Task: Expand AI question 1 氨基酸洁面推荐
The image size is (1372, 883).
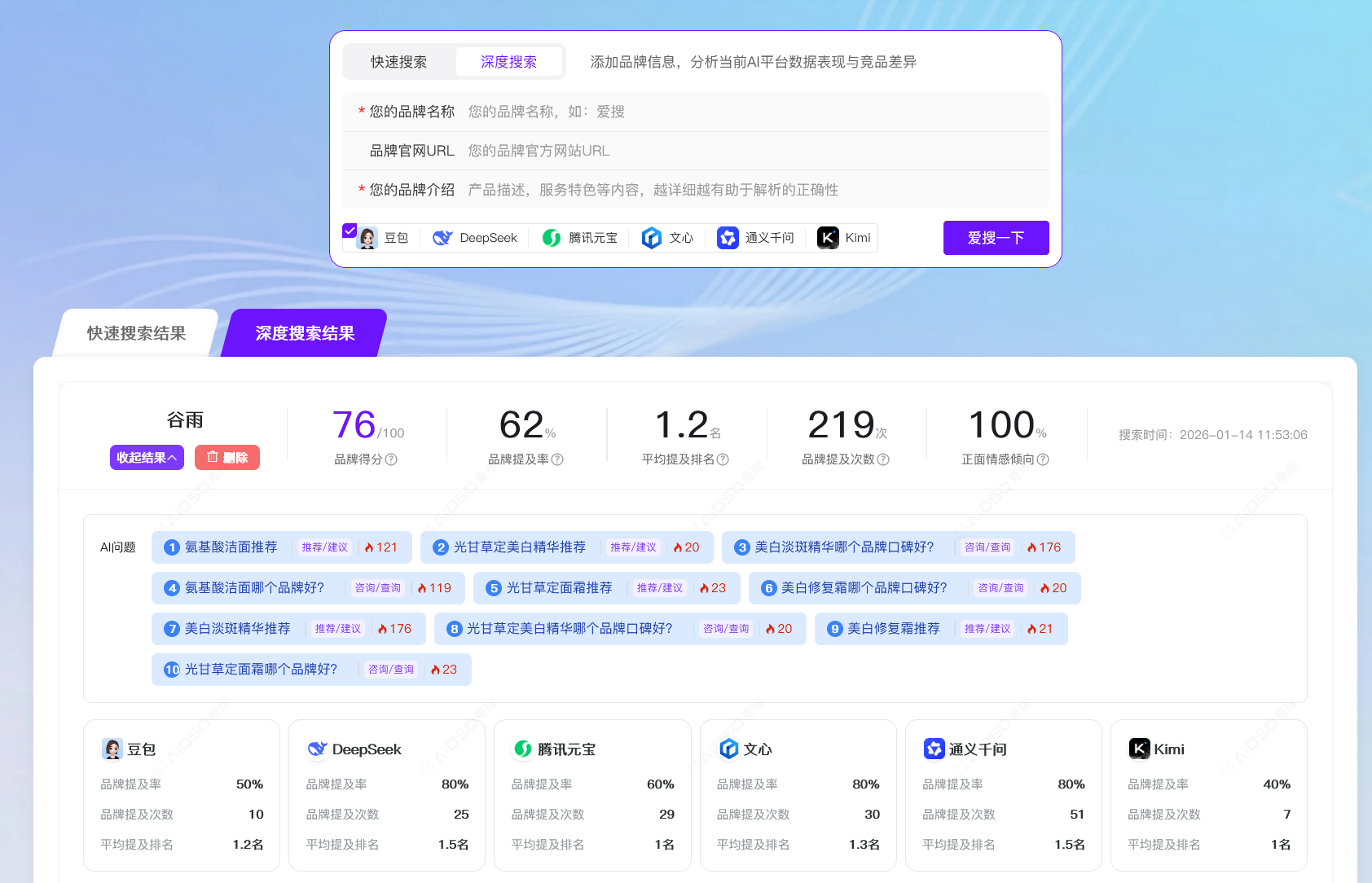Action: click(231, 547)
